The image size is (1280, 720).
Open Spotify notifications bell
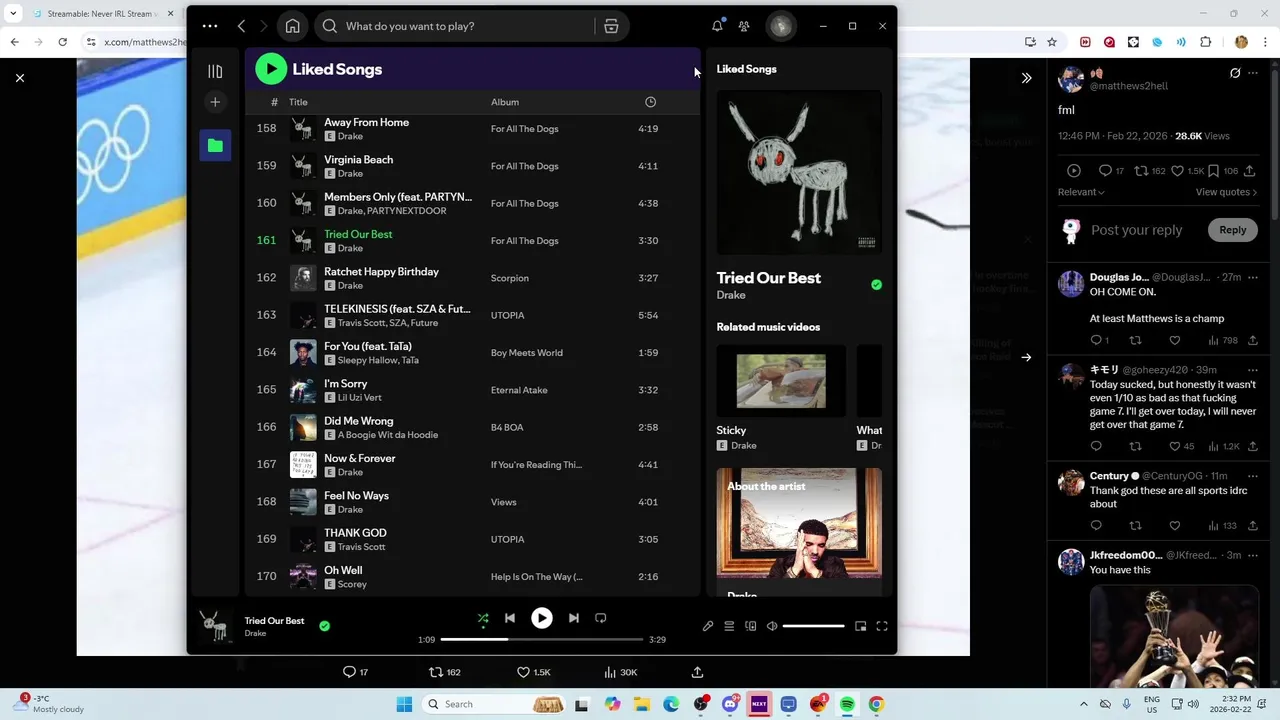coord(717,26)
